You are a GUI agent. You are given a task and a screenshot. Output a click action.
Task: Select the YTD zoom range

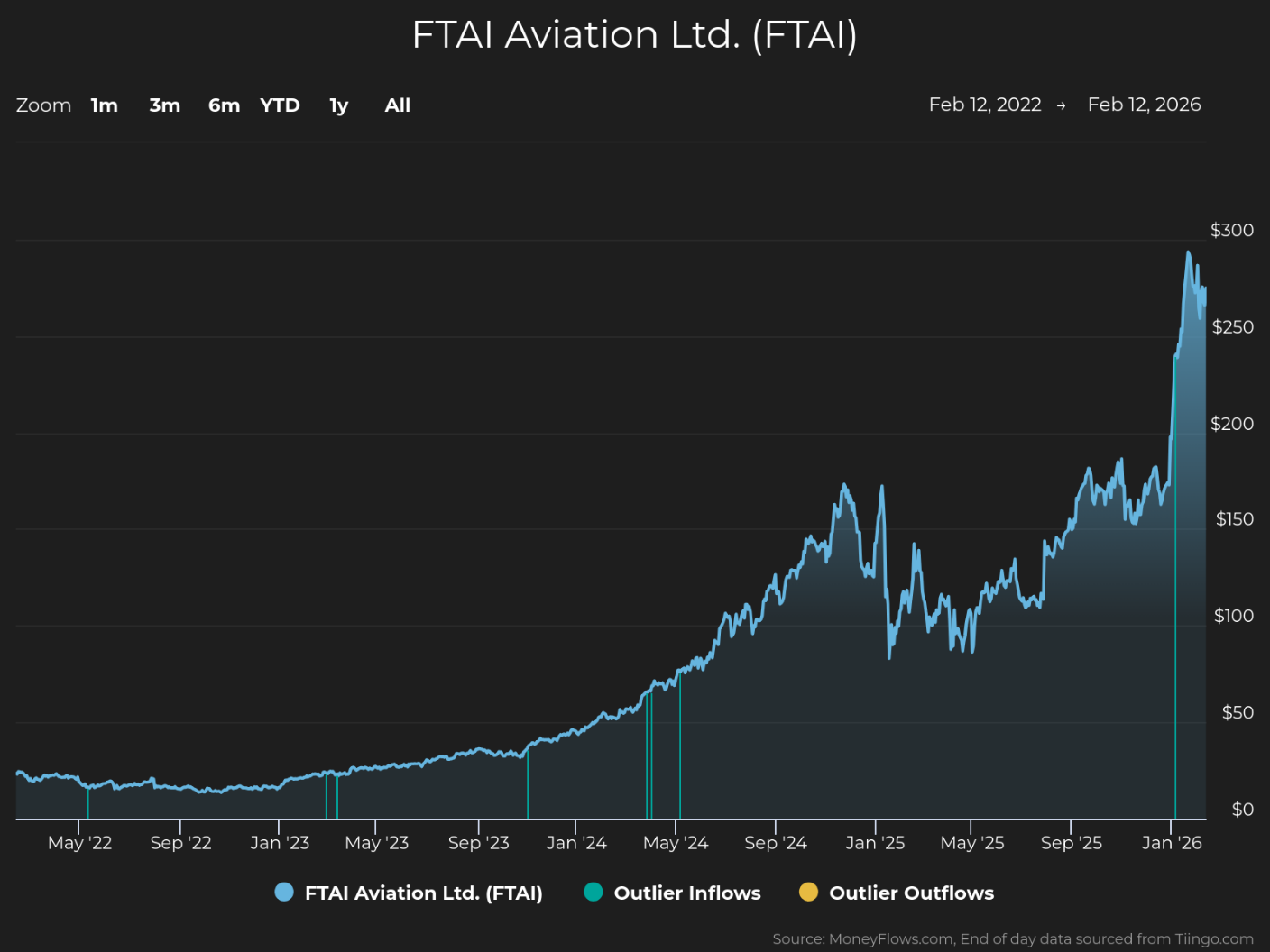pos(280,105)
